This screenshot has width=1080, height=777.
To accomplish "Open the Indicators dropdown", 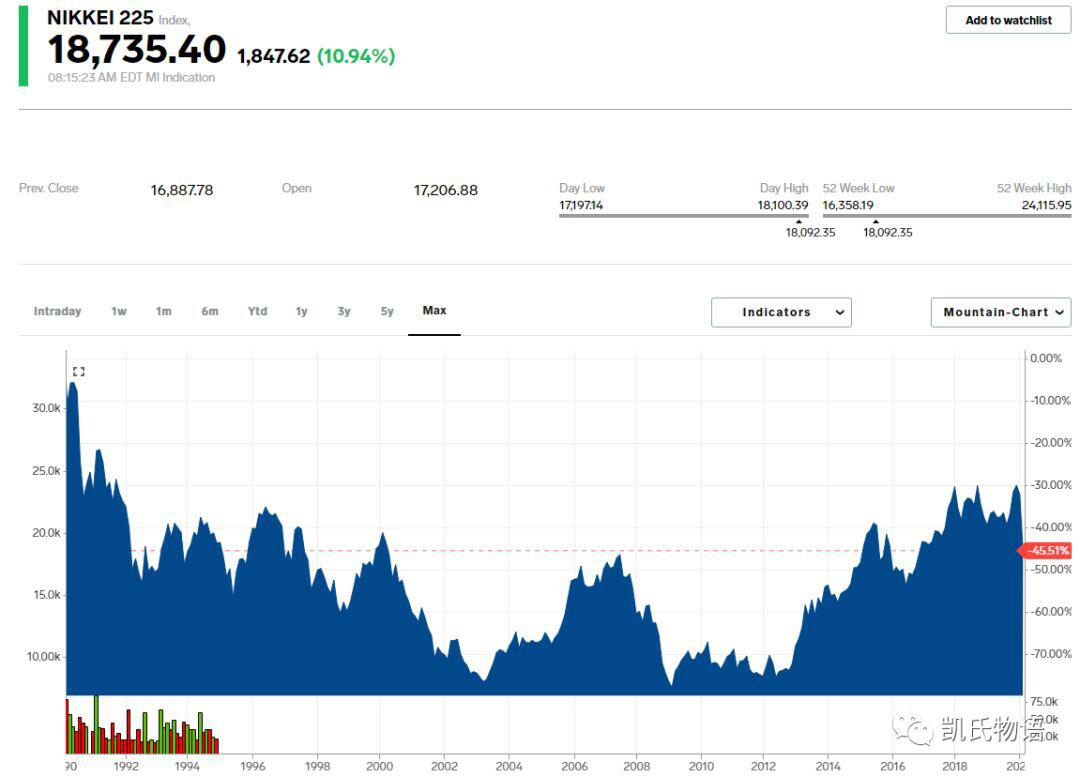I will coord(781,312).
